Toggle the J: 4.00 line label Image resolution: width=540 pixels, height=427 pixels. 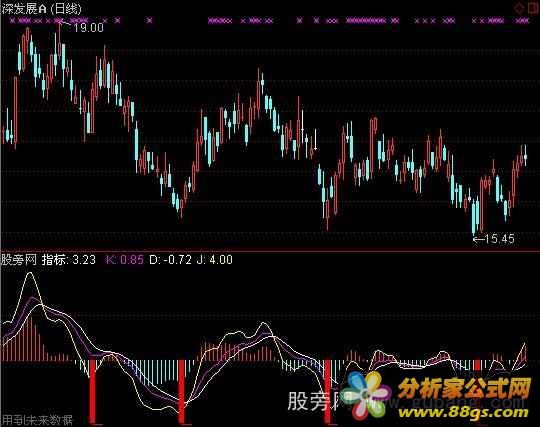coord(214,260)
